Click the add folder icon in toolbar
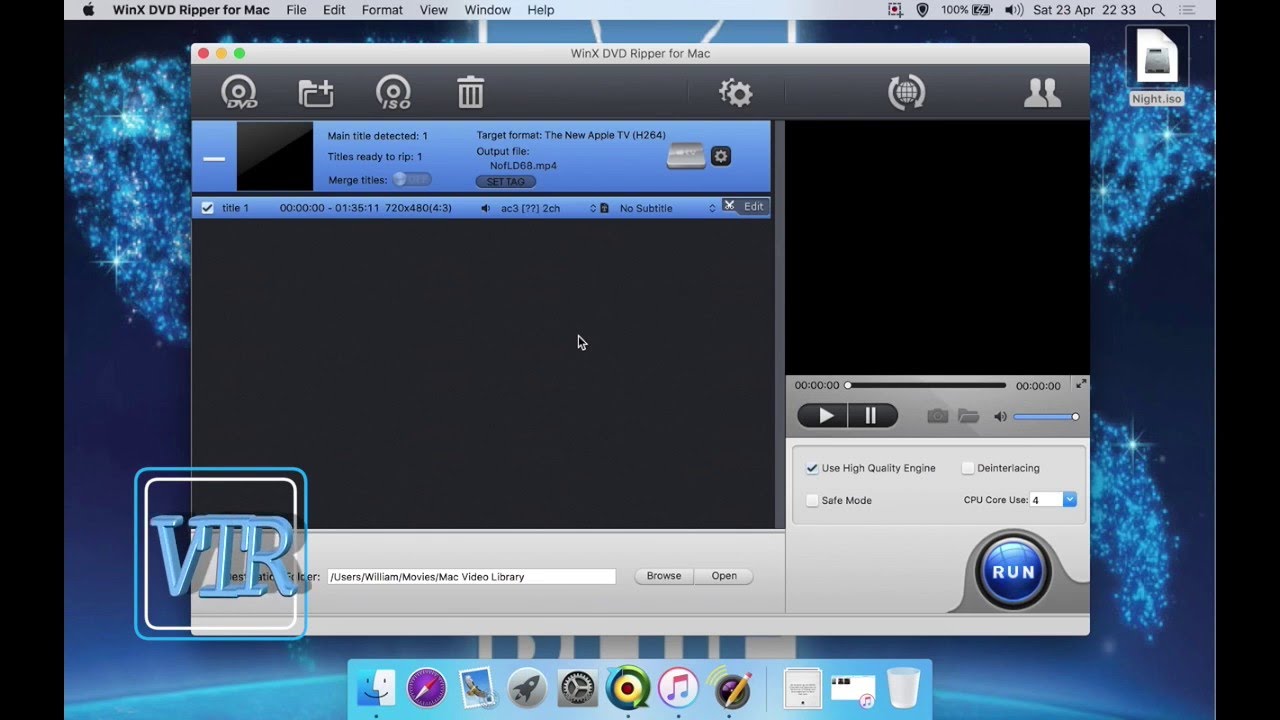Screen dimensions: 1280x720 316,93
